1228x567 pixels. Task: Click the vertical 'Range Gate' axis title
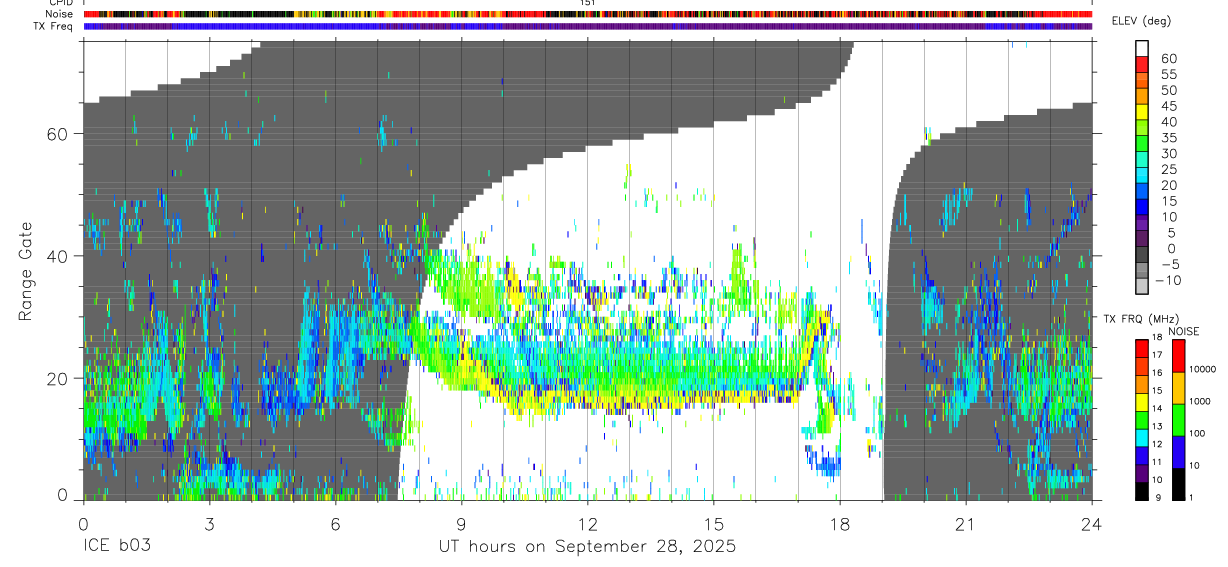pos(25,272)
